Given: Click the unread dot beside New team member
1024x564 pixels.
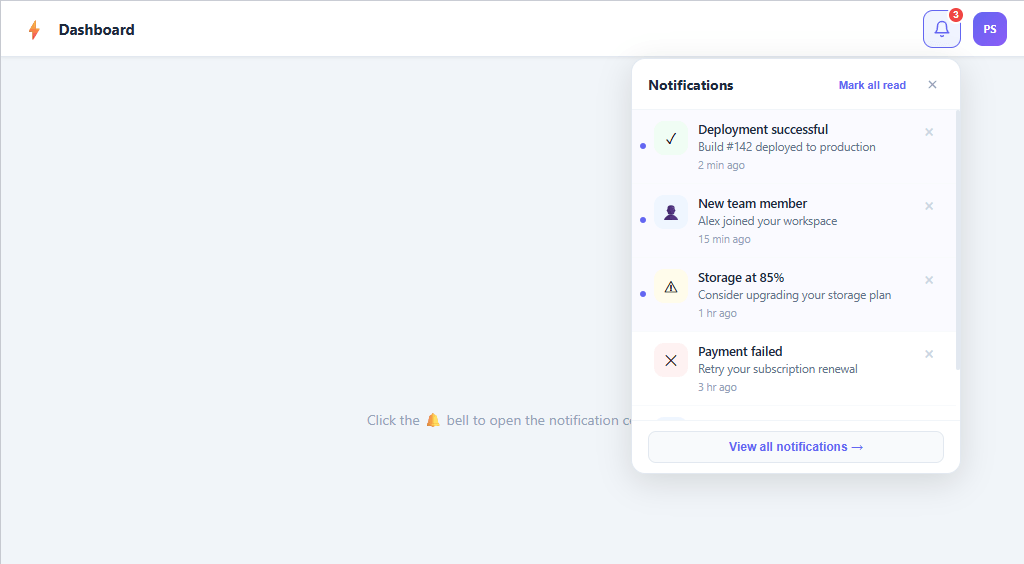Looking at the screenshot, I should (643, 220).
